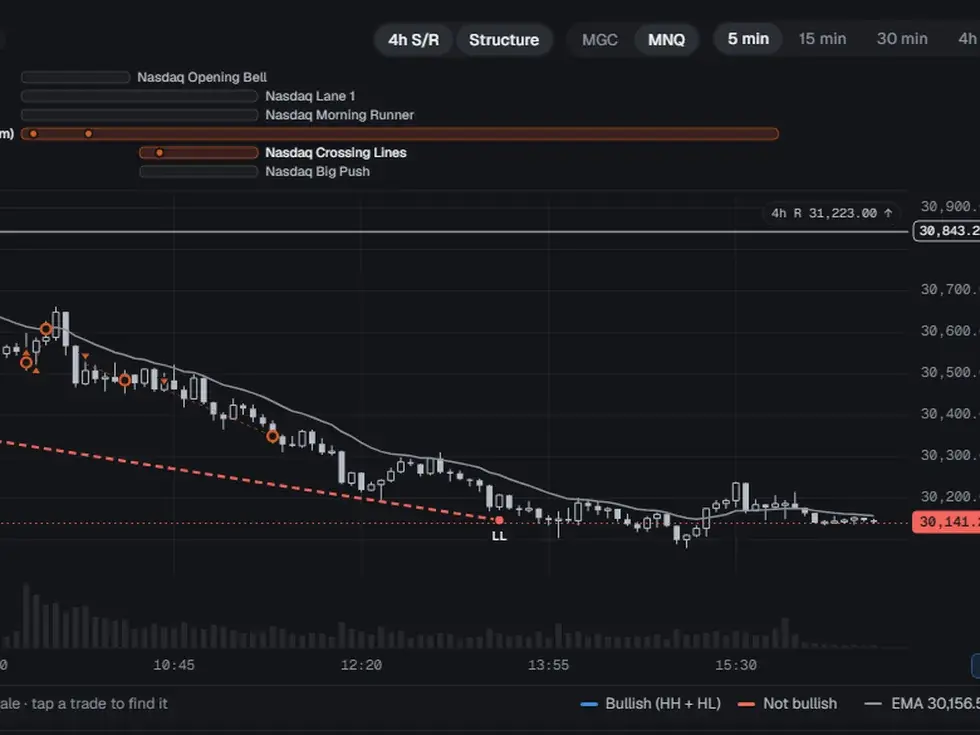
Task: Select the Nasdaq Morning Runner lane bar
Action: coord(139,115)
